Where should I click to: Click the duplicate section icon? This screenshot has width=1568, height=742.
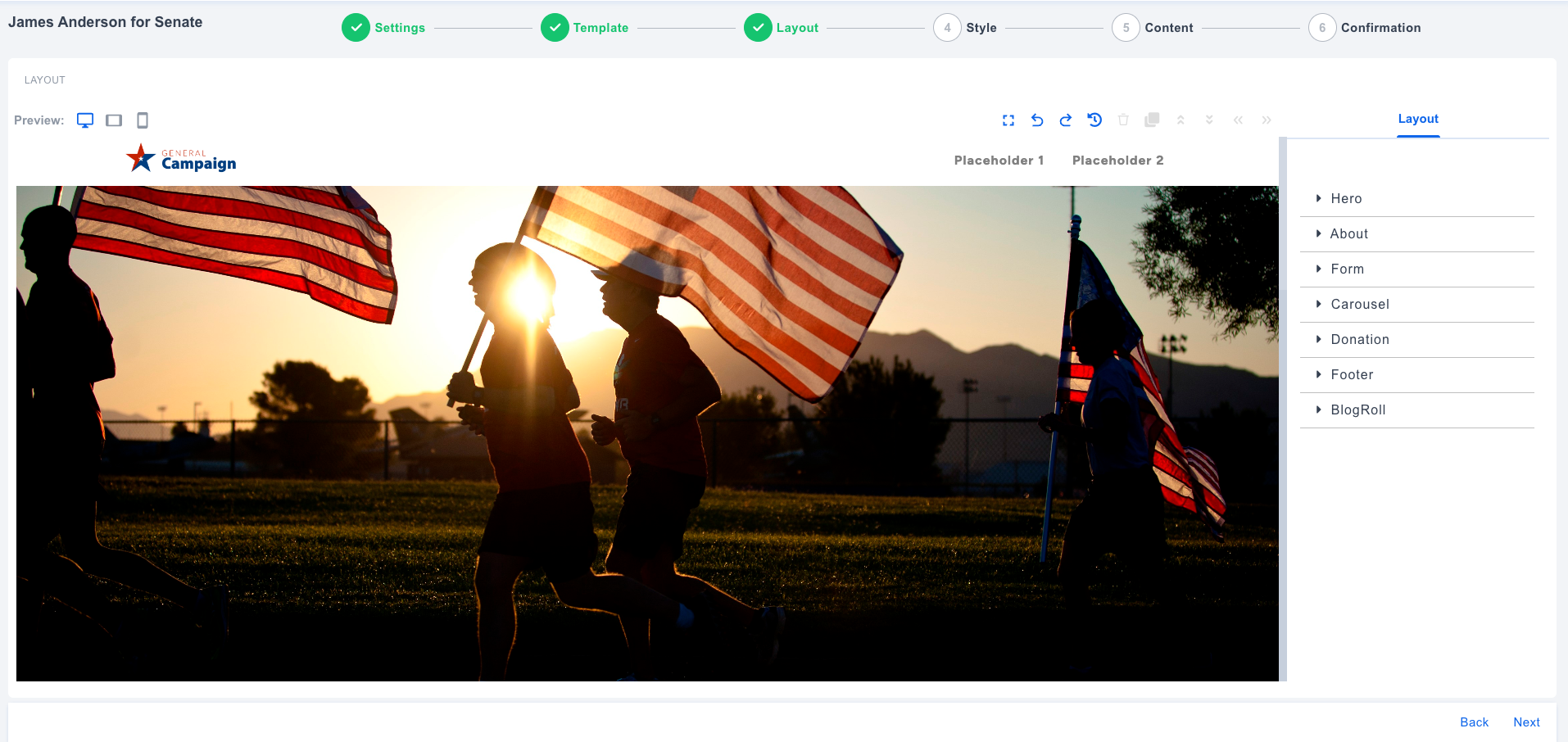[1152, 120]
